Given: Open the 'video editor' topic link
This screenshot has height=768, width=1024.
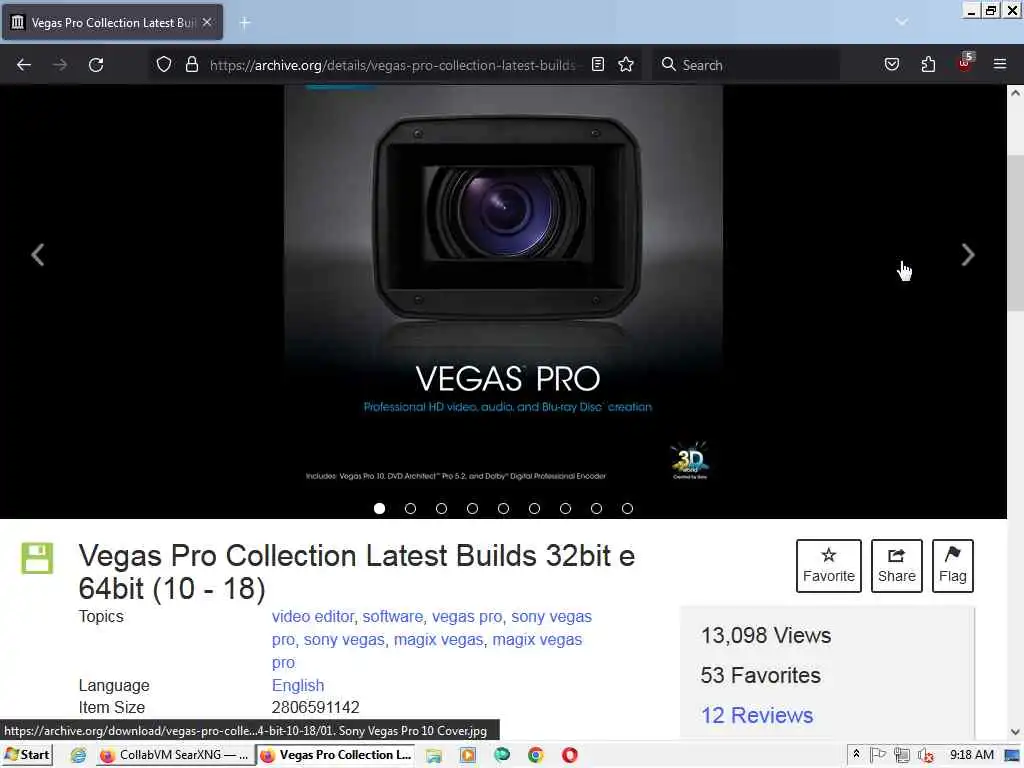Looking at the screenshot, I should tap(313, 616).
